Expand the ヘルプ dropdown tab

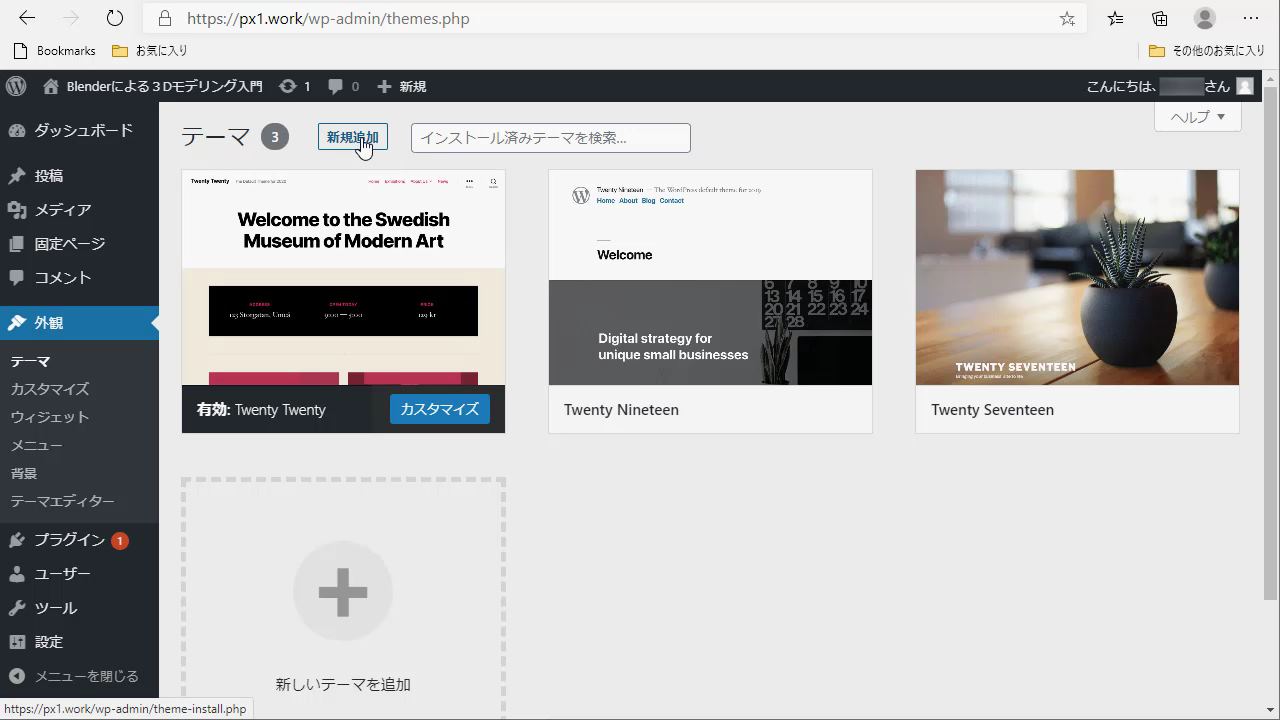coord(1197,117)
